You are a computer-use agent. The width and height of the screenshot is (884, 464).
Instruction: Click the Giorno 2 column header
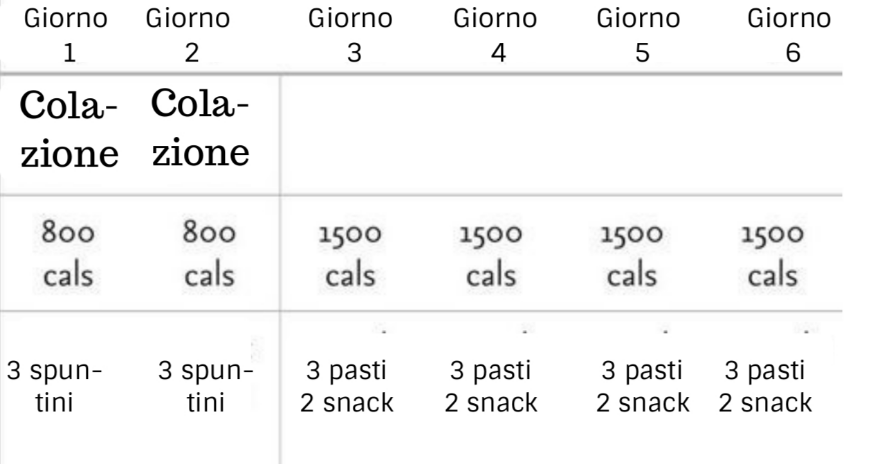[189, 35]
